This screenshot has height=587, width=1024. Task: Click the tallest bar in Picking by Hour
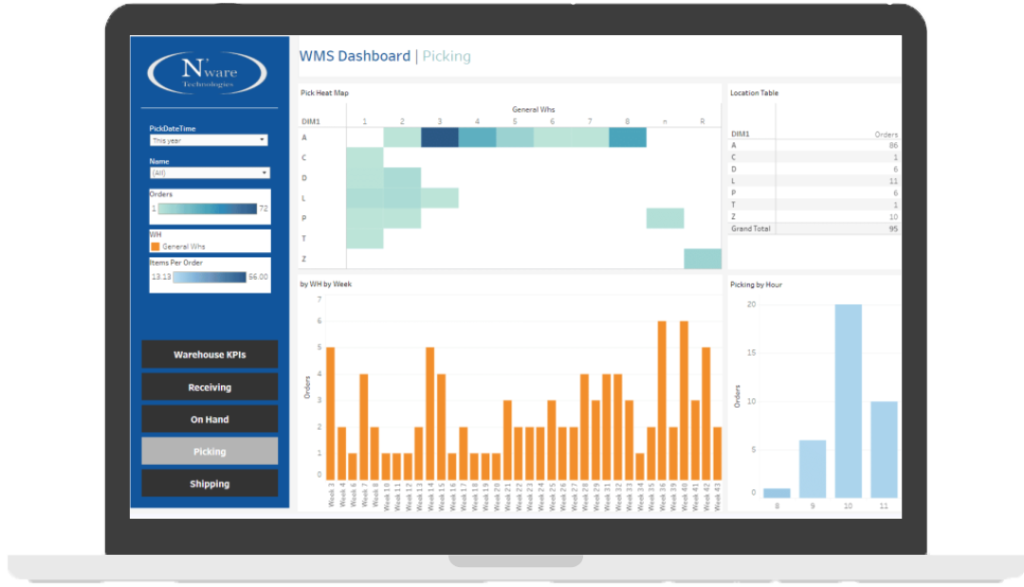848,400
